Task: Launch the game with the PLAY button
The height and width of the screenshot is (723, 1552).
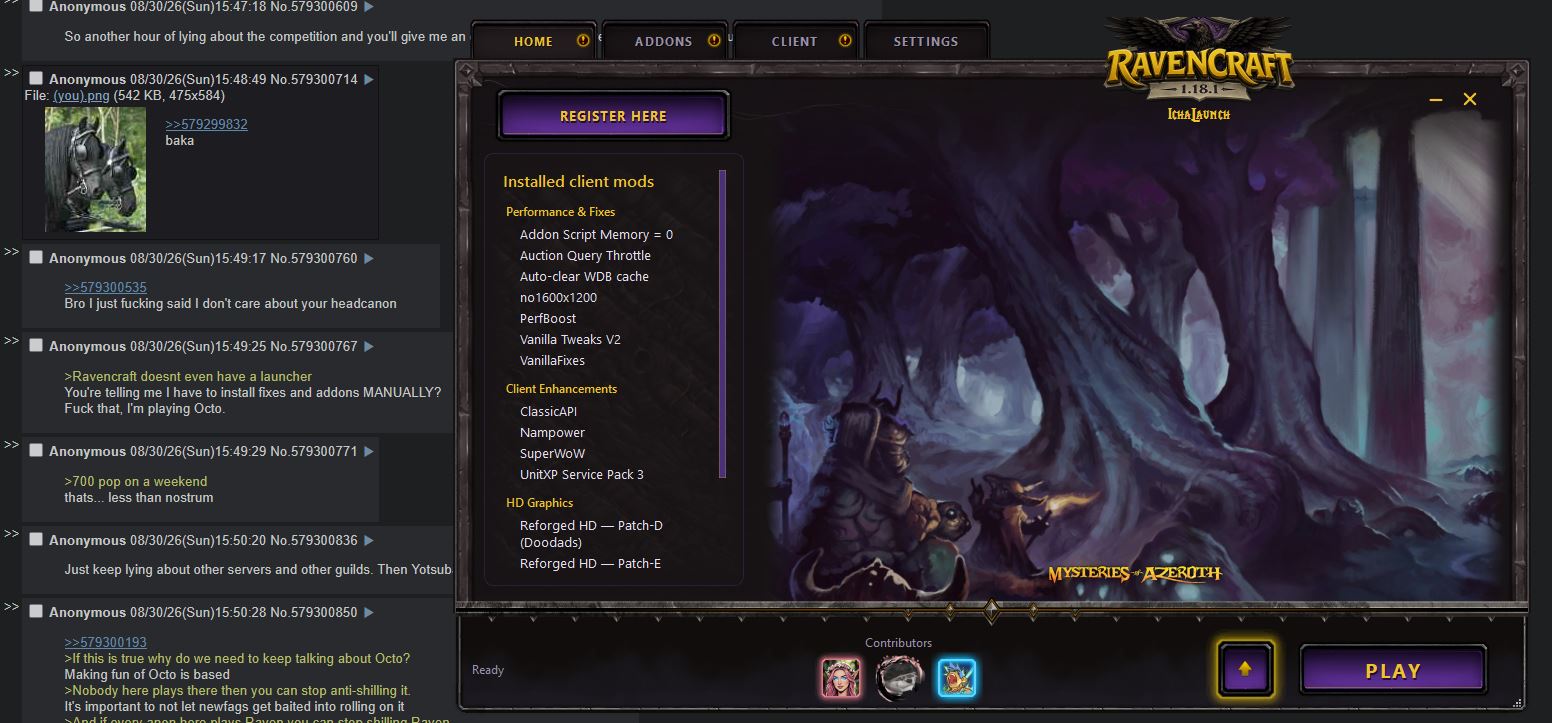Action: click(1393, 671)
